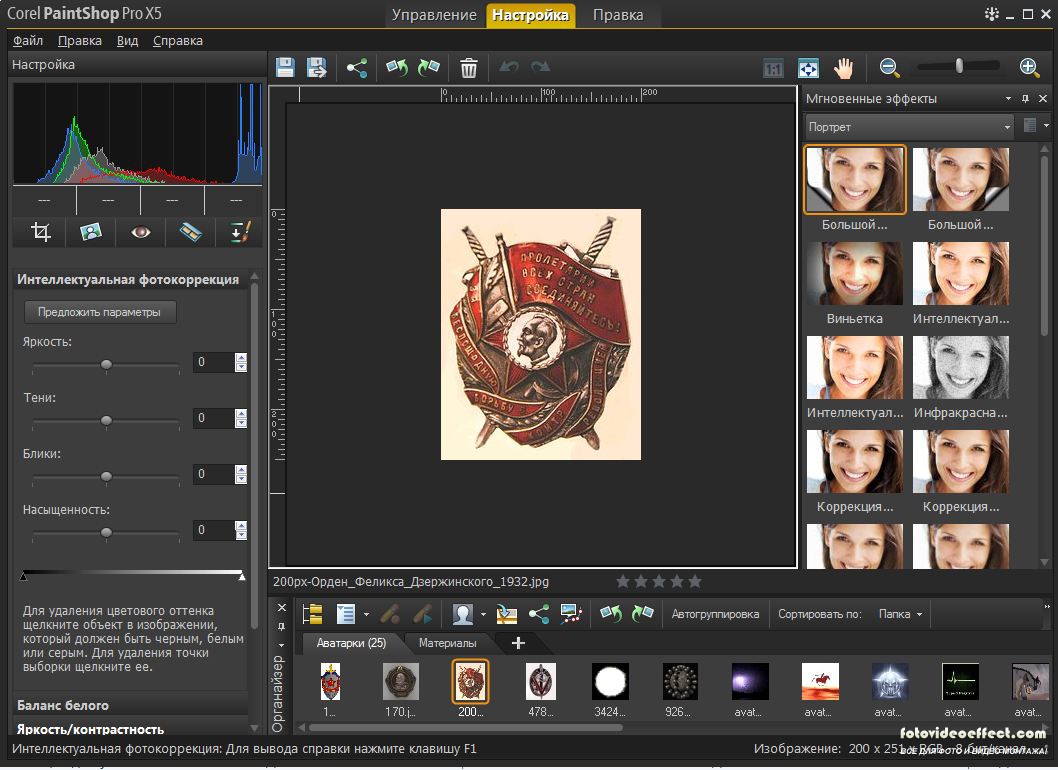Close the organizer panel
1058x770 pixels.
pyautogui.click(x=282, y=607)
